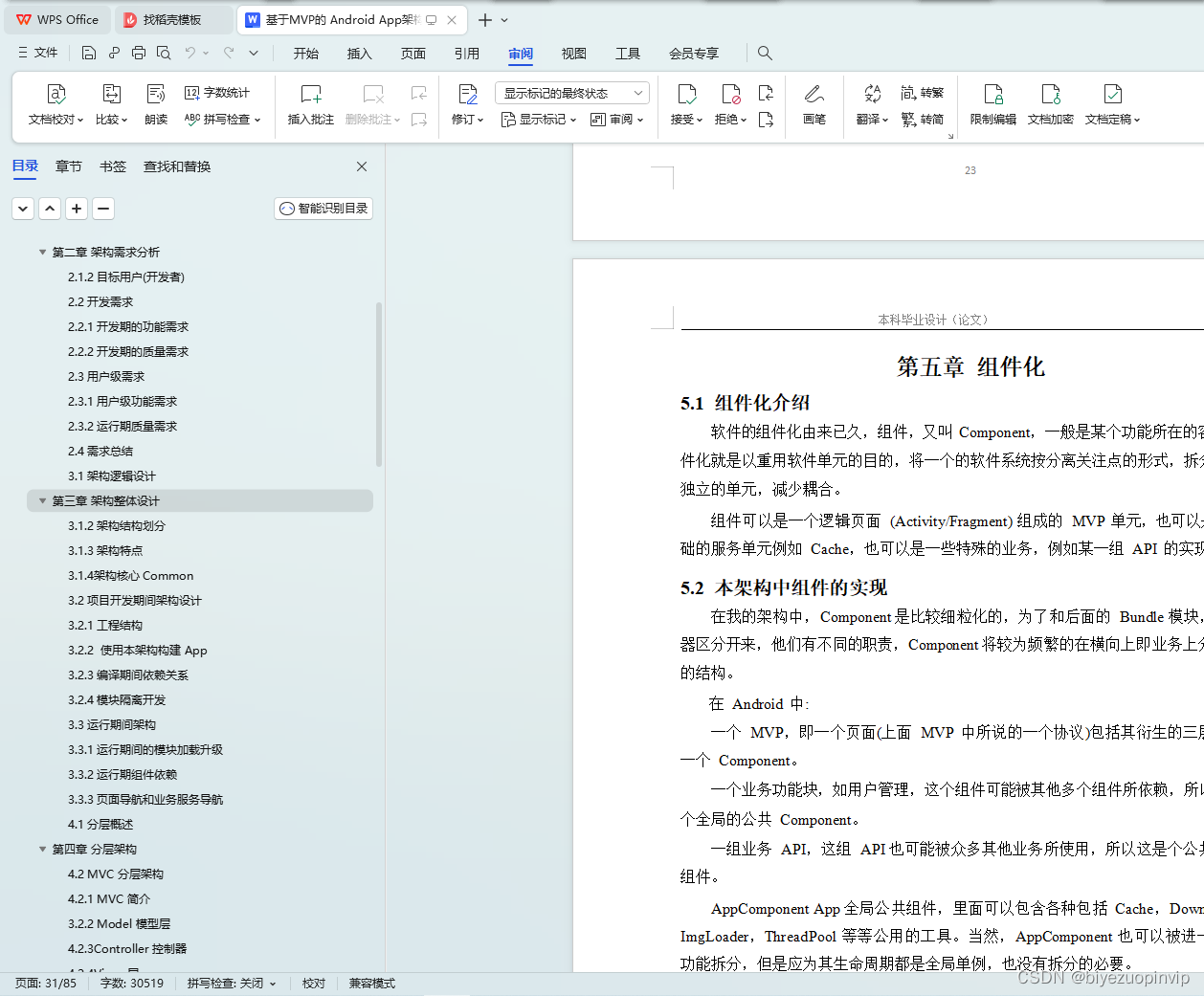Open 字数统计 word count
1204x996 pixels.
(217, 93)
